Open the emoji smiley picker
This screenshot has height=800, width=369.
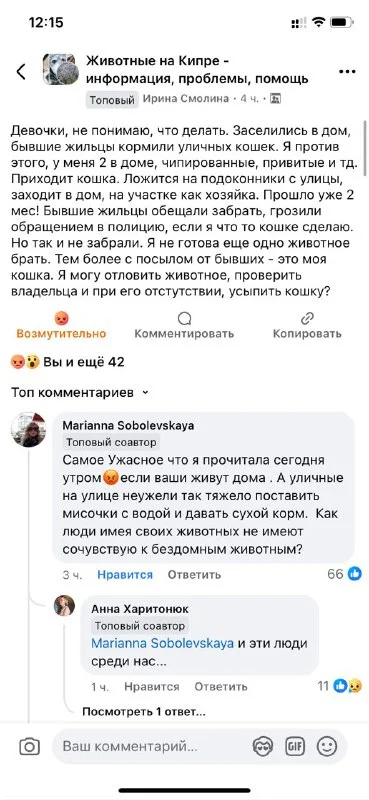[x=327, y=747]
